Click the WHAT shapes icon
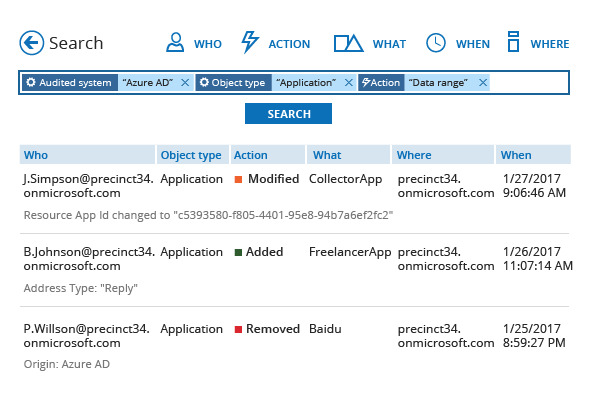Image resolution: width=590 pixels, height=395 pixels. tap(348, 43)
